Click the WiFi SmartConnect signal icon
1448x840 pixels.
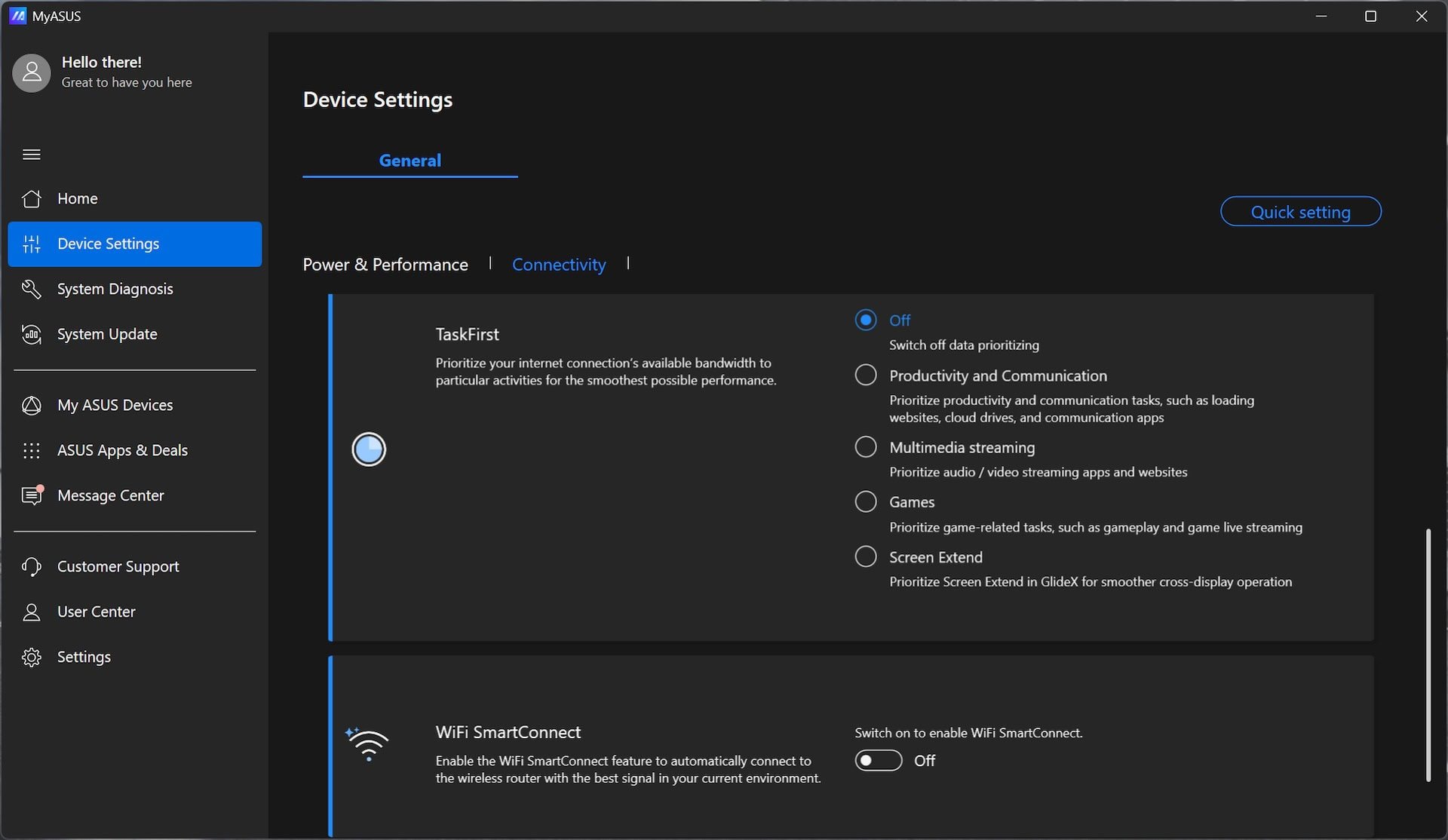tap(367, 743)
